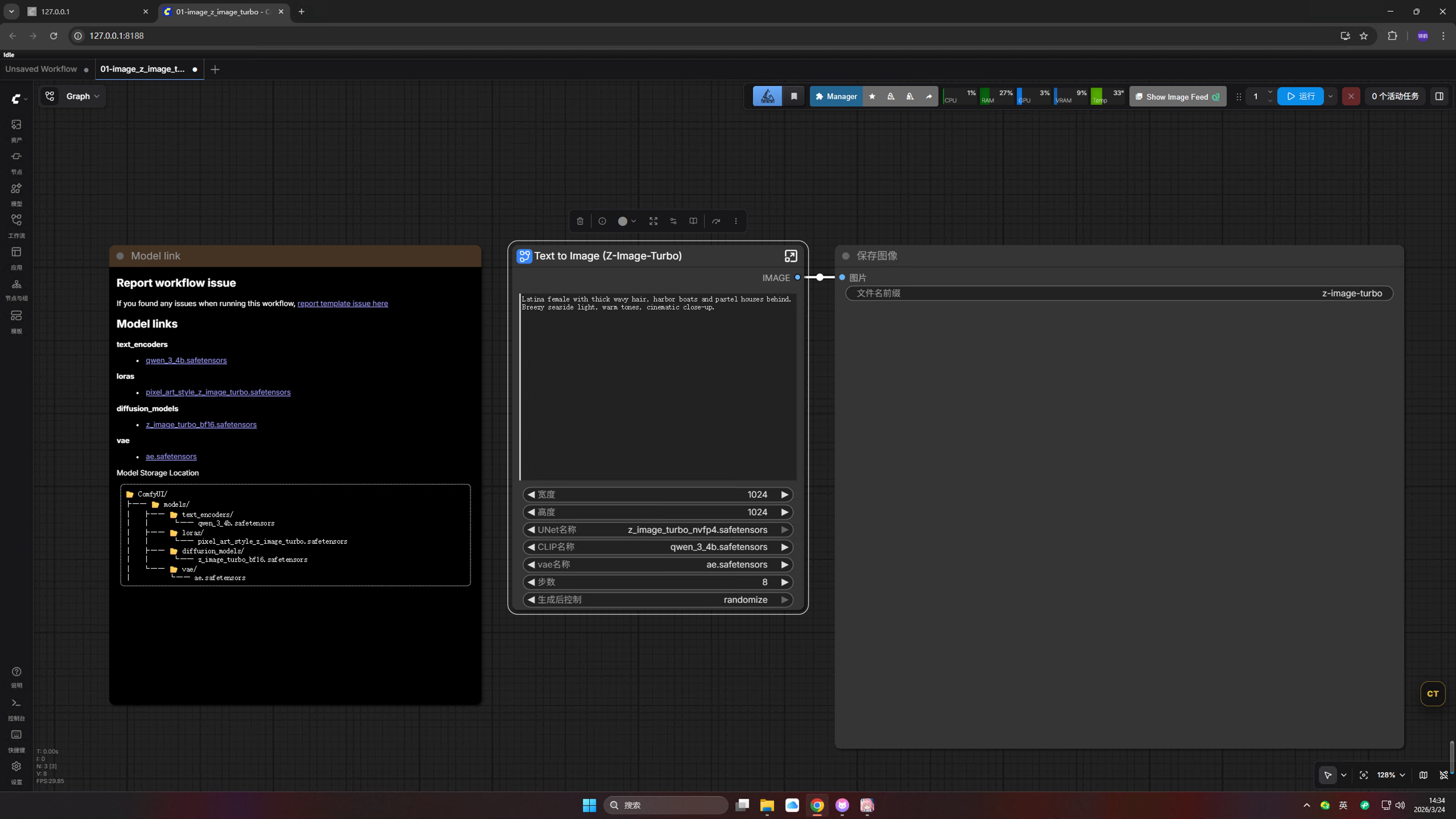This screenshot has height=819, width=1456.
Task: Open the Graph dropdown menu
Action: coord(82,97)
